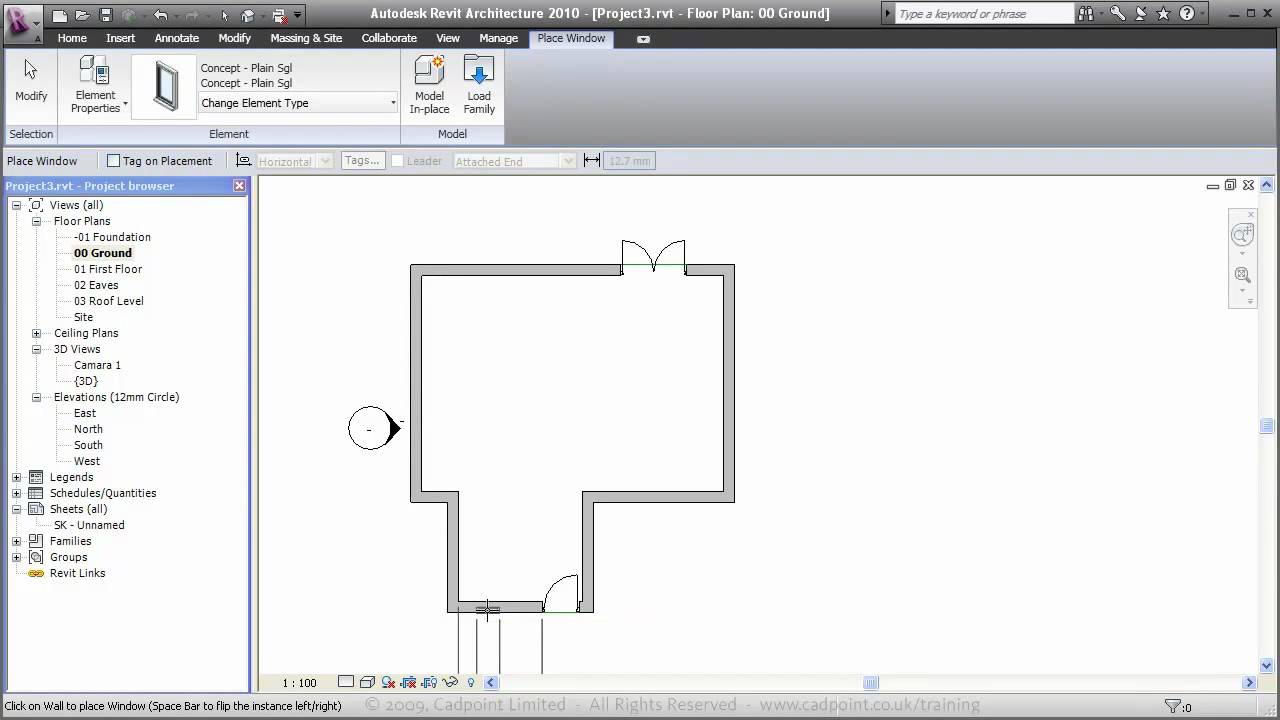
Task: Select the North elevation in browser
Action: (x=88, y=429)
